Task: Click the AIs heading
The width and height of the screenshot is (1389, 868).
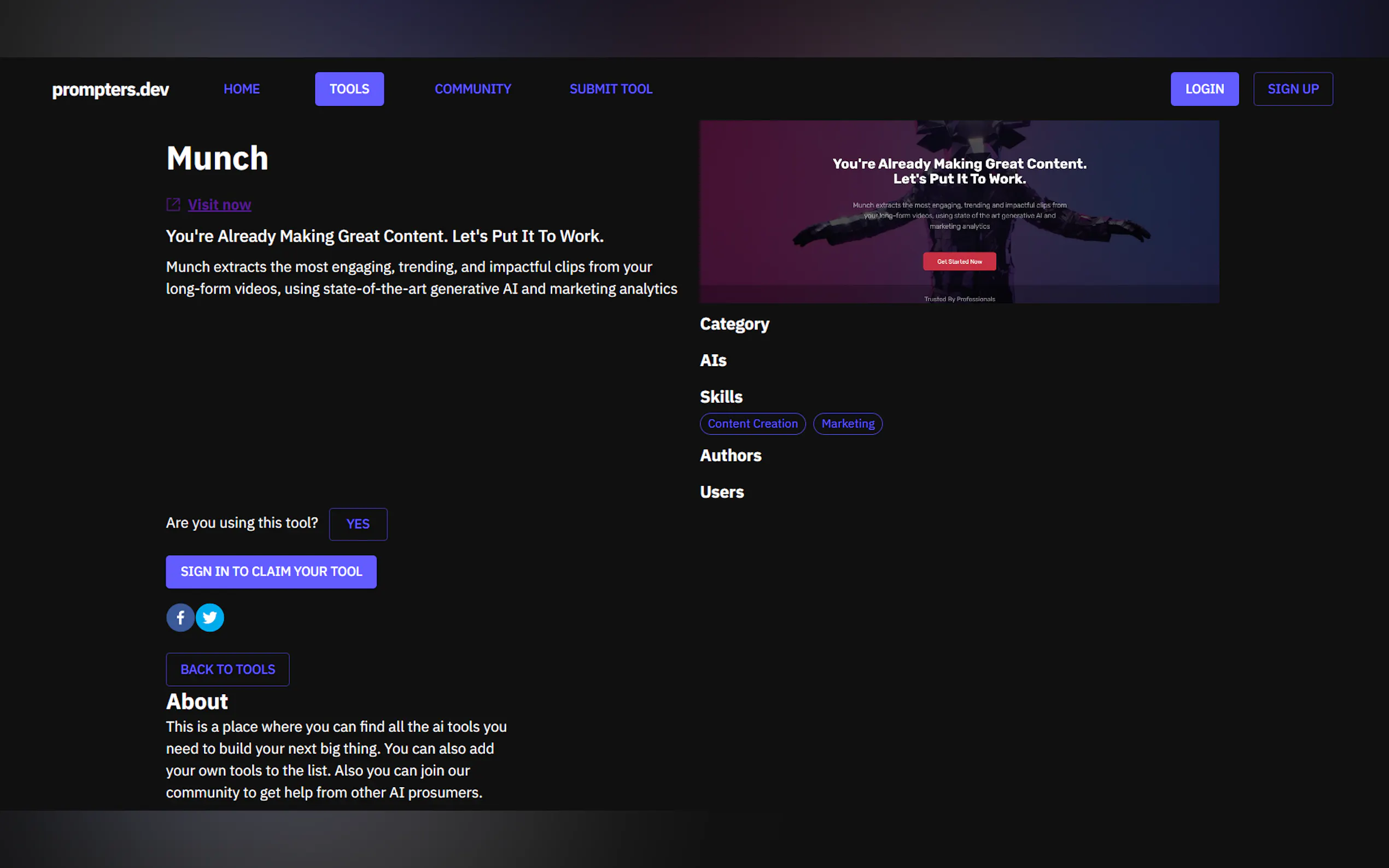Action: coord(713,361)
